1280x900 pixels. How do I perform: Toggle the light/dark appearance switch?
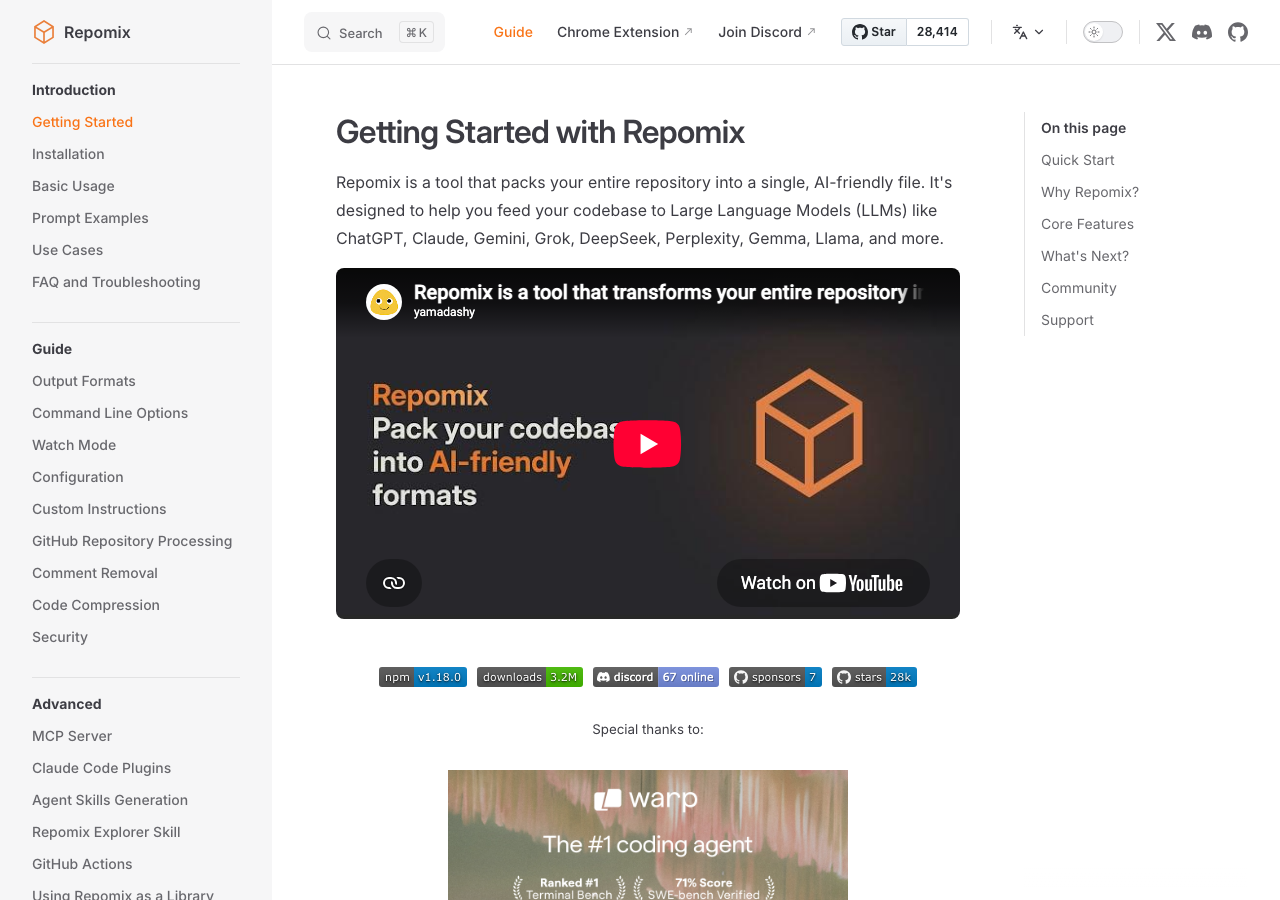pos(1103,32)
